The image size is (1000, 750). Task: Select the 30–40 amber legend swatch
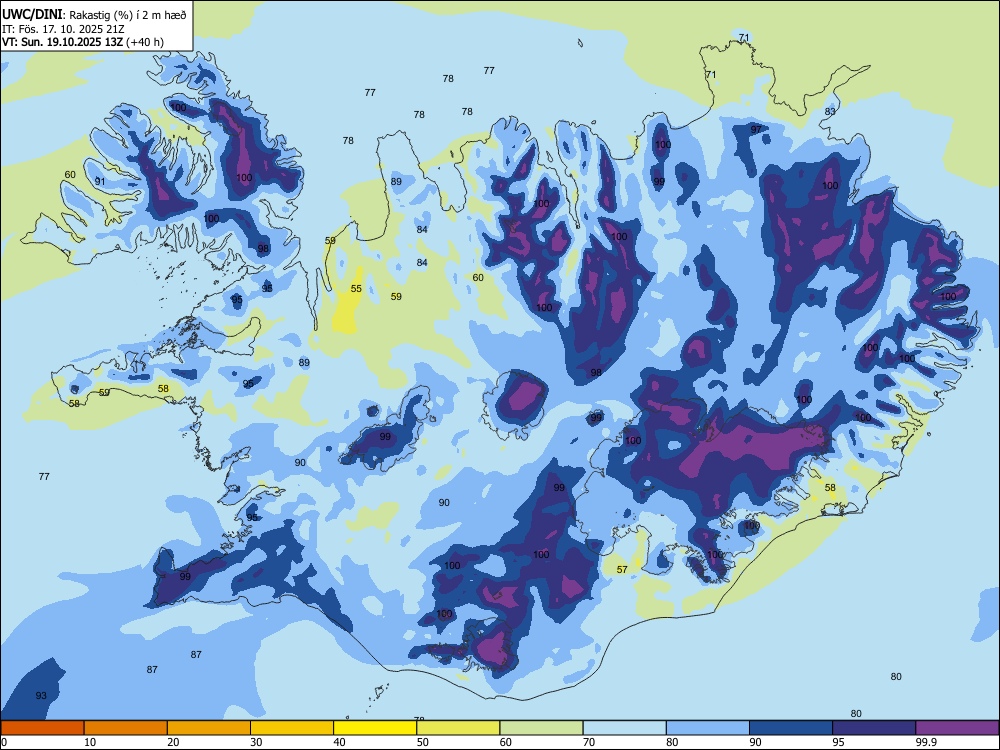(x=292, y=728)
